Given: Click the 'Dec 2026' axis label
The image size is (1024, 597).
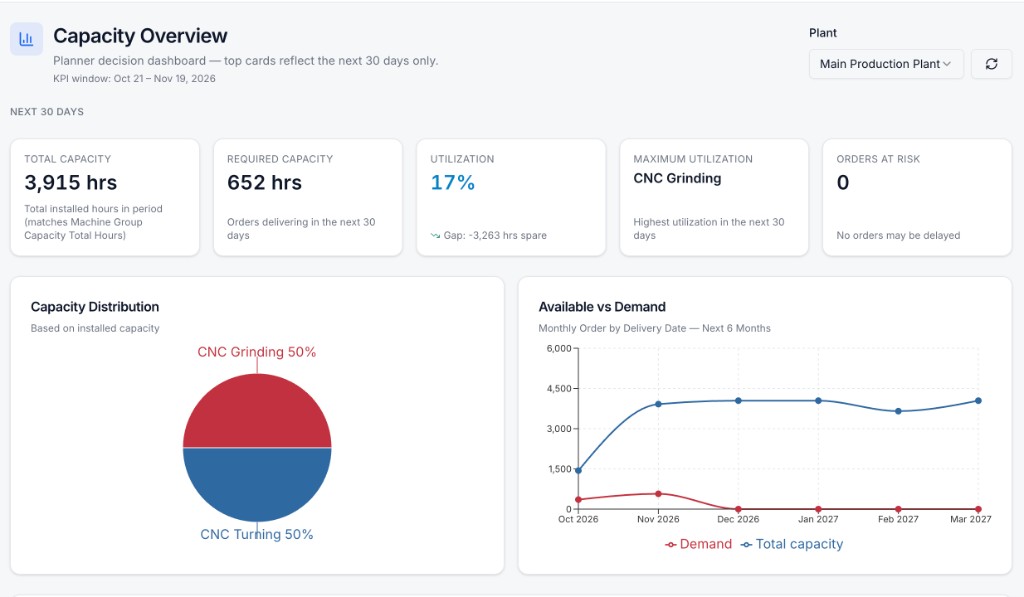Looking at the screenshot, I should click(x=738, y=519).
